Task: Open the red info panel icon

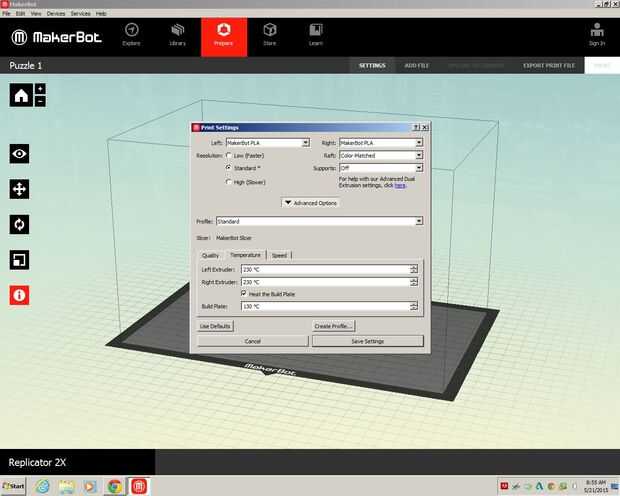Action: click(x=19, y=295)
